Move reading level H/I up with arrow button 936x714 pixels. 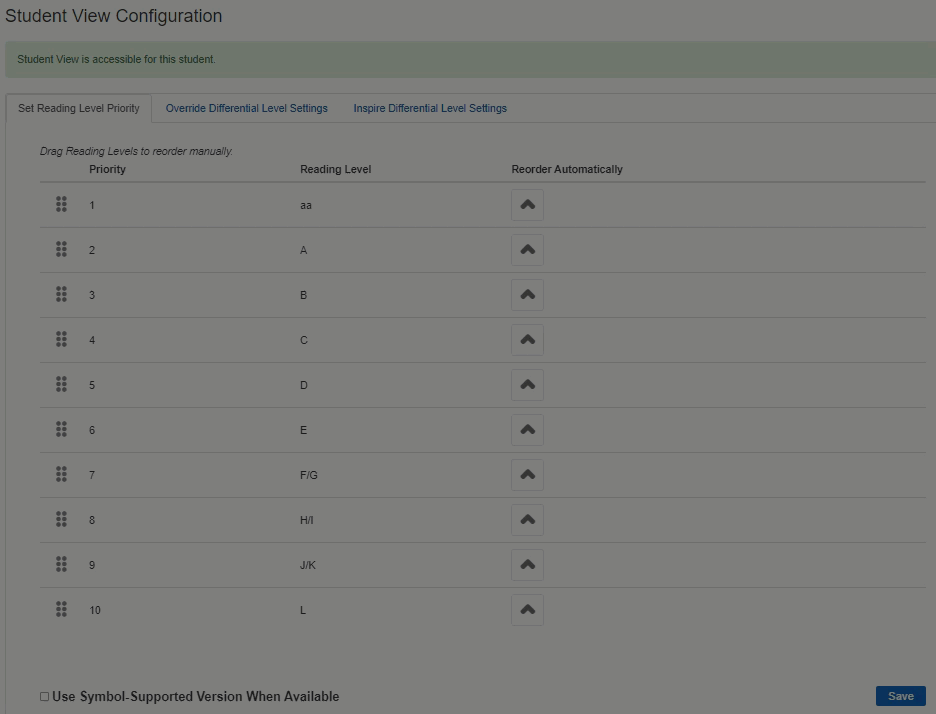(x=528, y=519)
